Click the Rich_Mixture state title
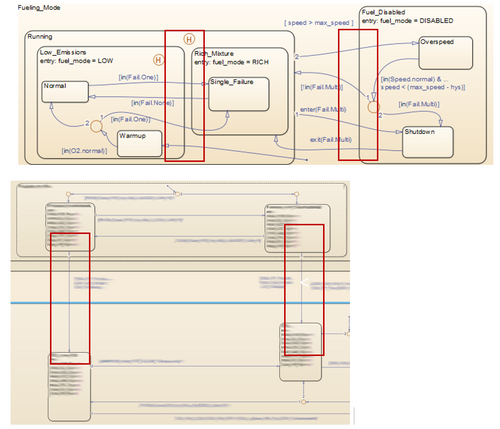The height and width of the screenshot is (429, 500). [x=214, y=53]
